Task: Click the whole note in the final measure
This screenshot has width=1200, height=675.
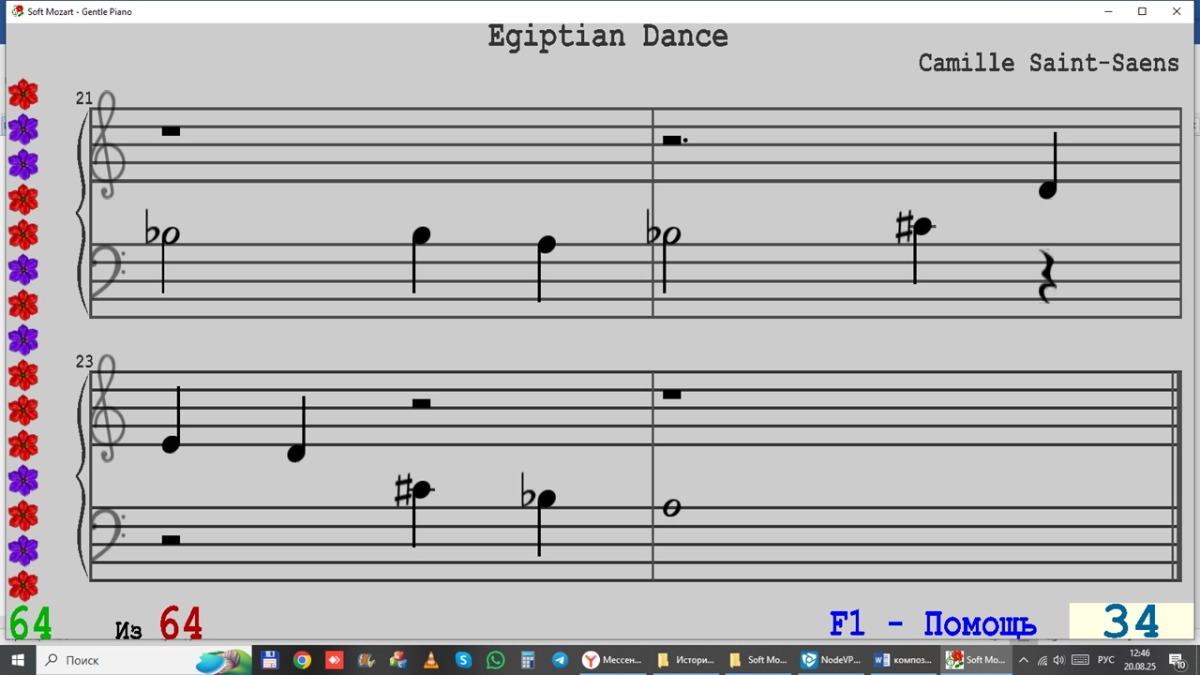Action: click(x=671, y=508)
